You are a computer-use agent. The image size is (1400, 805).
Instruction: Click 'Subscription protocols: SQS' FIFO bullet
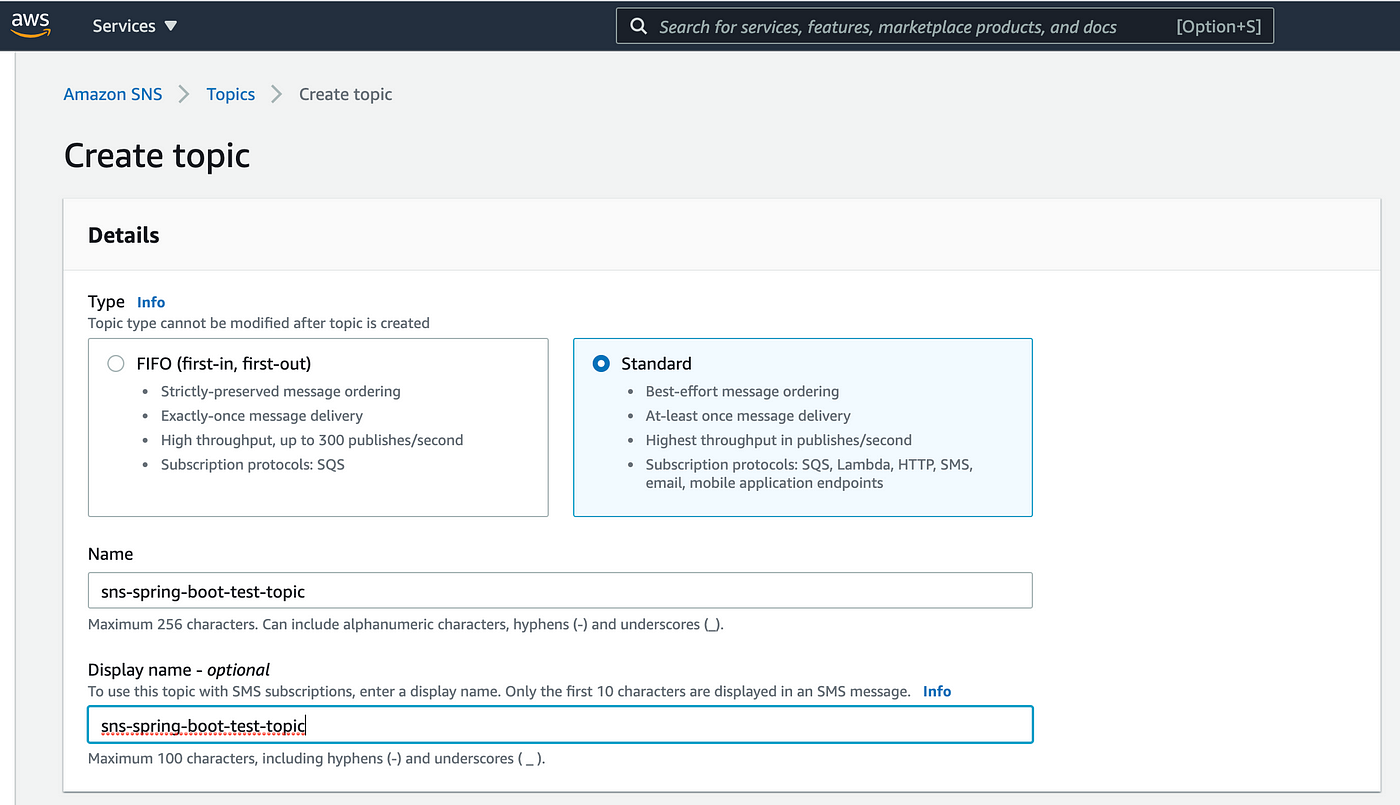(253, 464)
